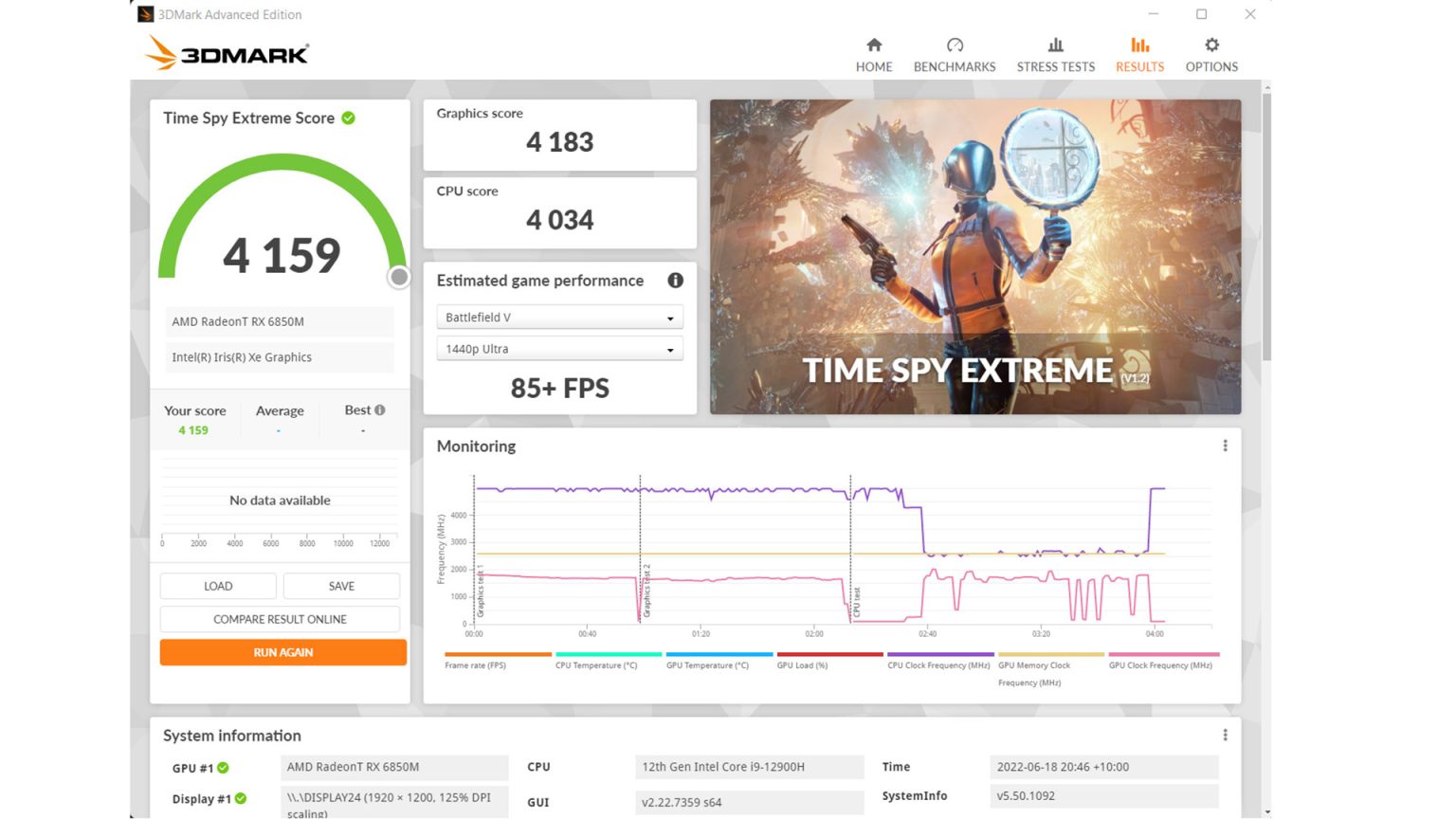Click the Display #1 \\.\DISPLAY24 field
This screenshot has height=819, width=1456.
(394, 802)
